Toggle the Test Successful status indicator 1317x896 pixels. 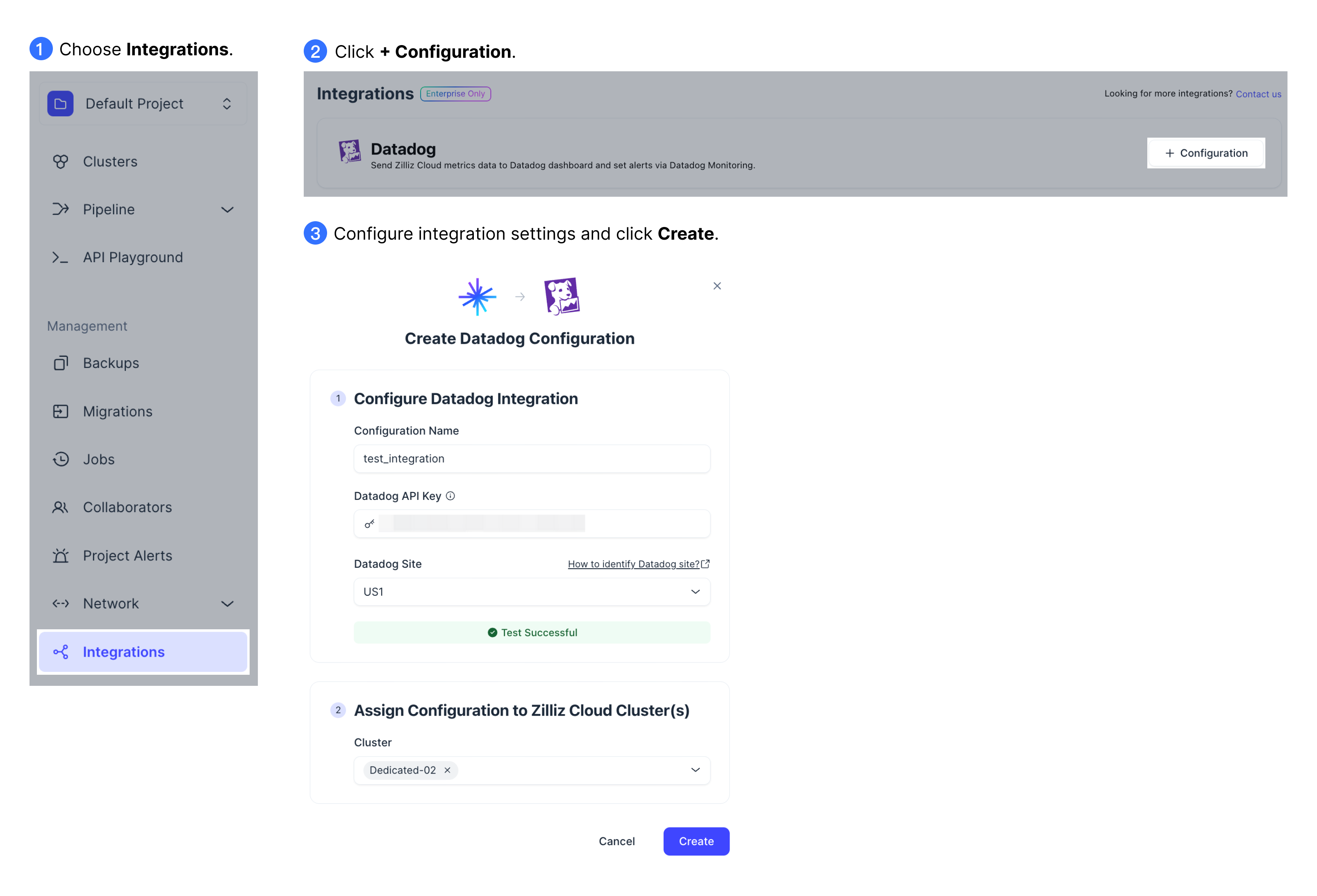532,631
